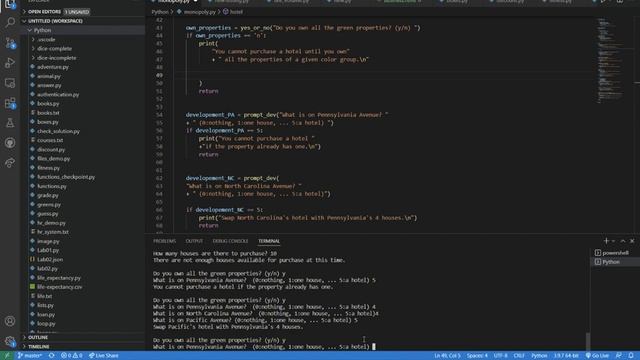Open loan.py in the explorer
Image resolution: width=640 pixels, height=360 pixels.
point(82,314)
